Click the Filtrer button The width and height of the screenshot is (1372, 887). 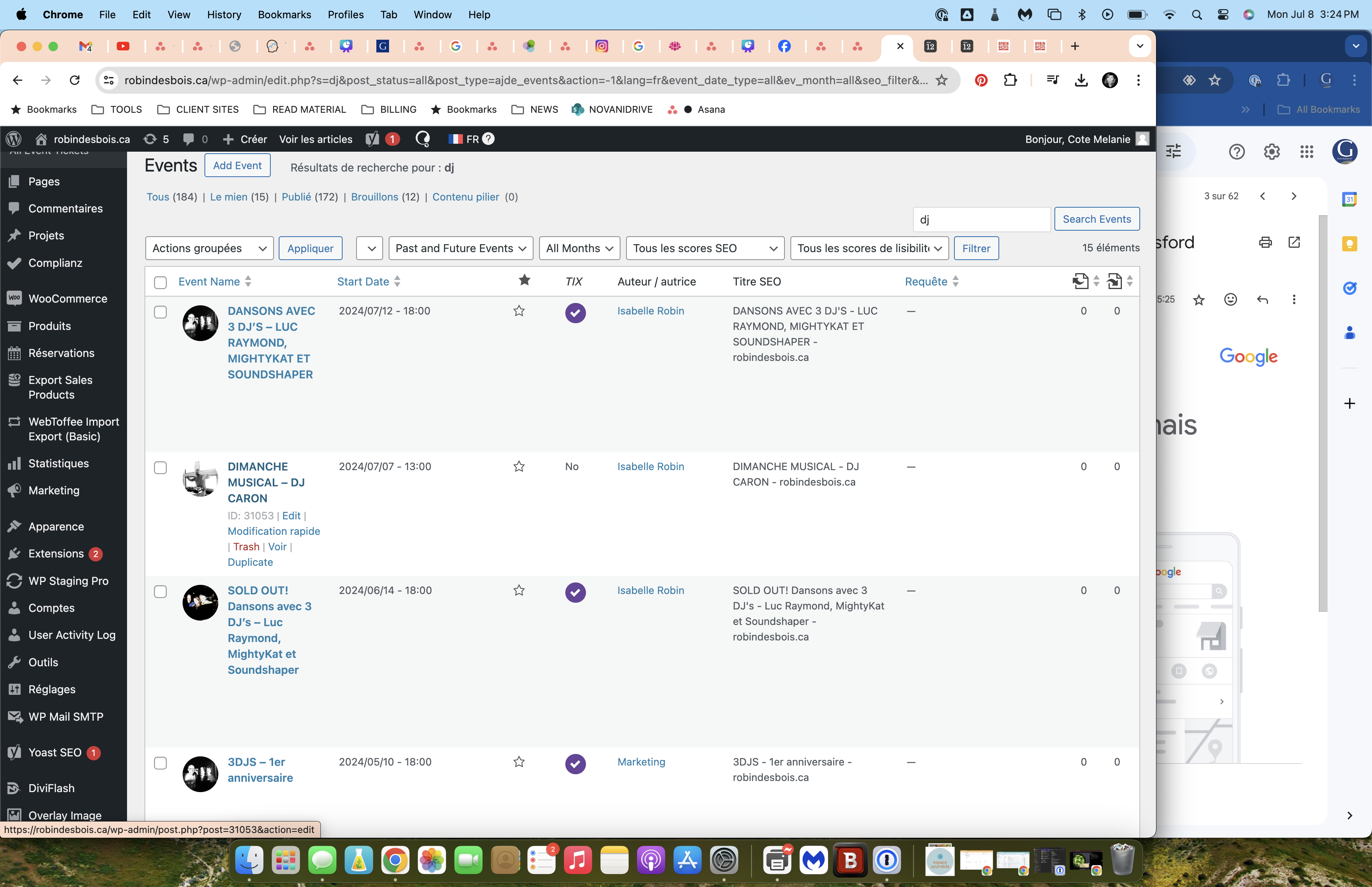tap(976, 248)
